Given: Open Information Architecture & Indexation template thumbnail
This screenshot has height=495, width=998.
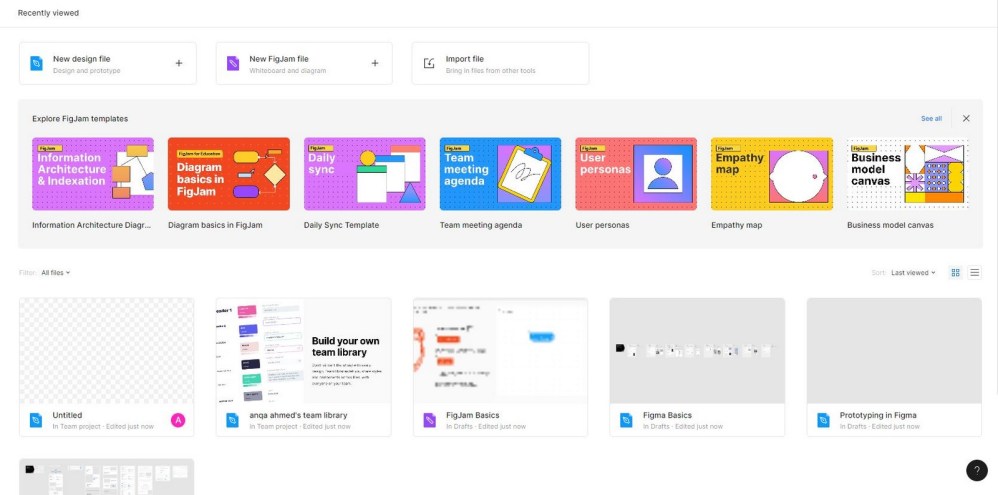Looking at the screenshot, I should 93,174.
